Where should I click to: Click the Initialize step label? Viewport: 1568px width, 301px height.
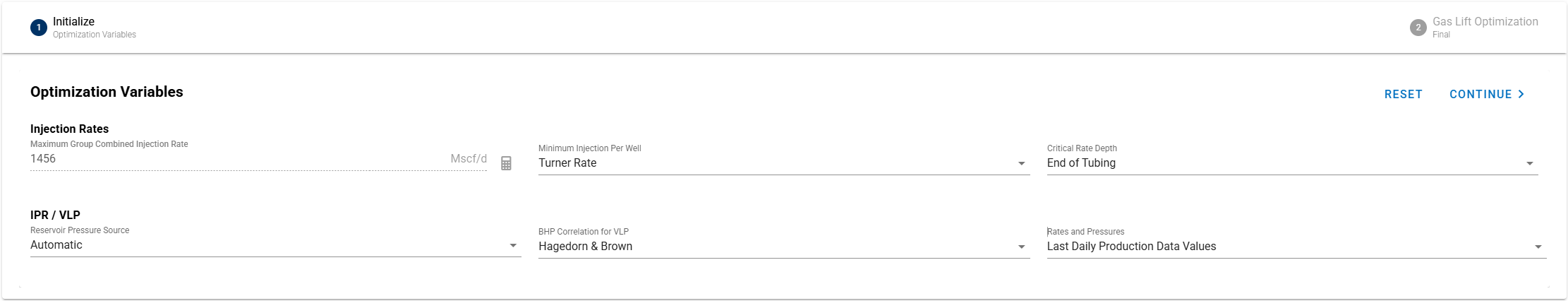(73, 22)
